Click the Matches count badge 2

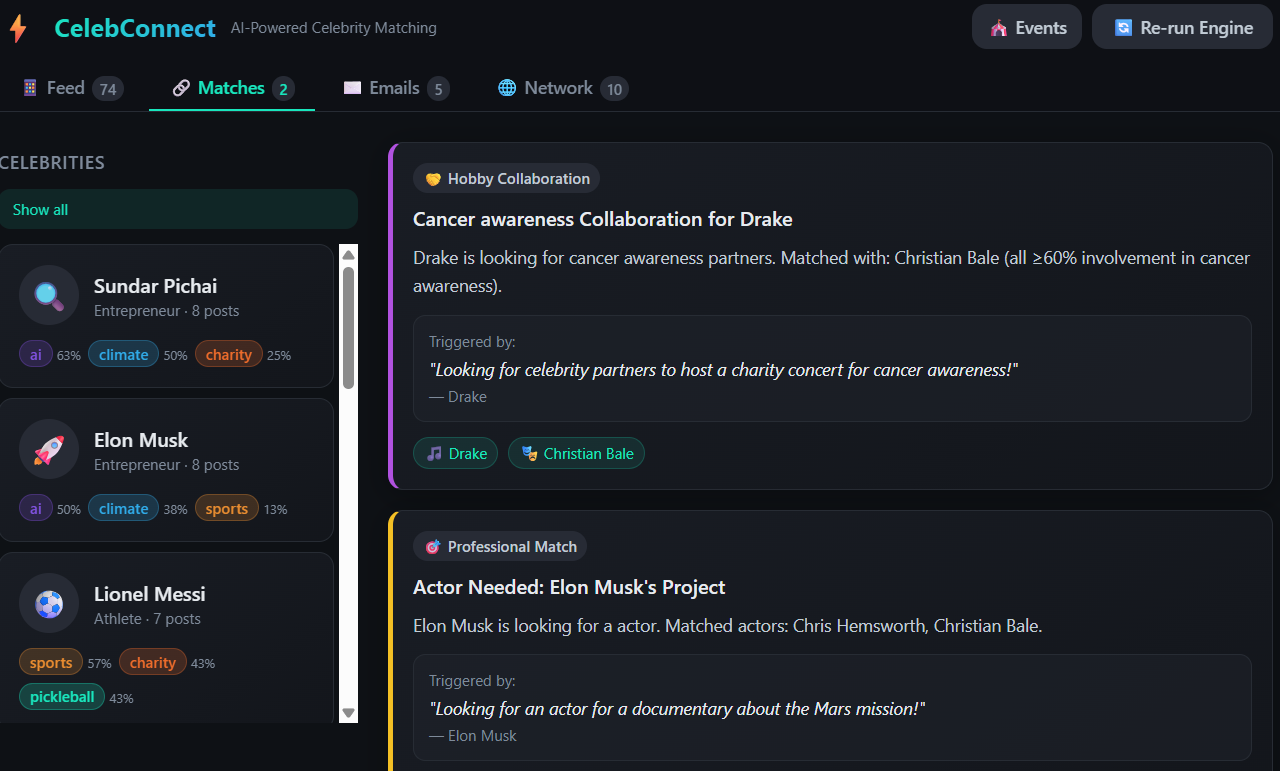point(284,89)
